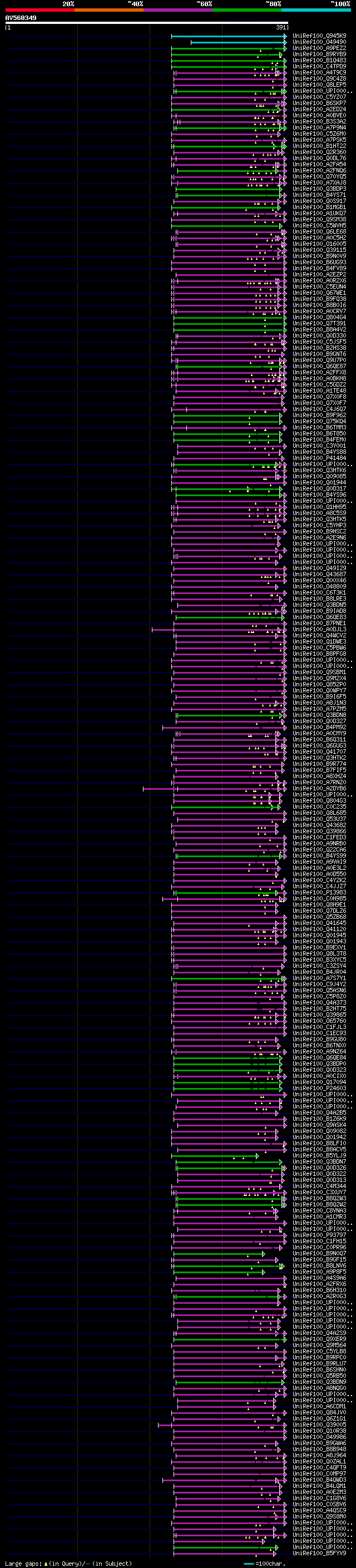Select hit label UniRef100_A8J964
Viewport: 356px width, 1568px height.
point(319,1456)
